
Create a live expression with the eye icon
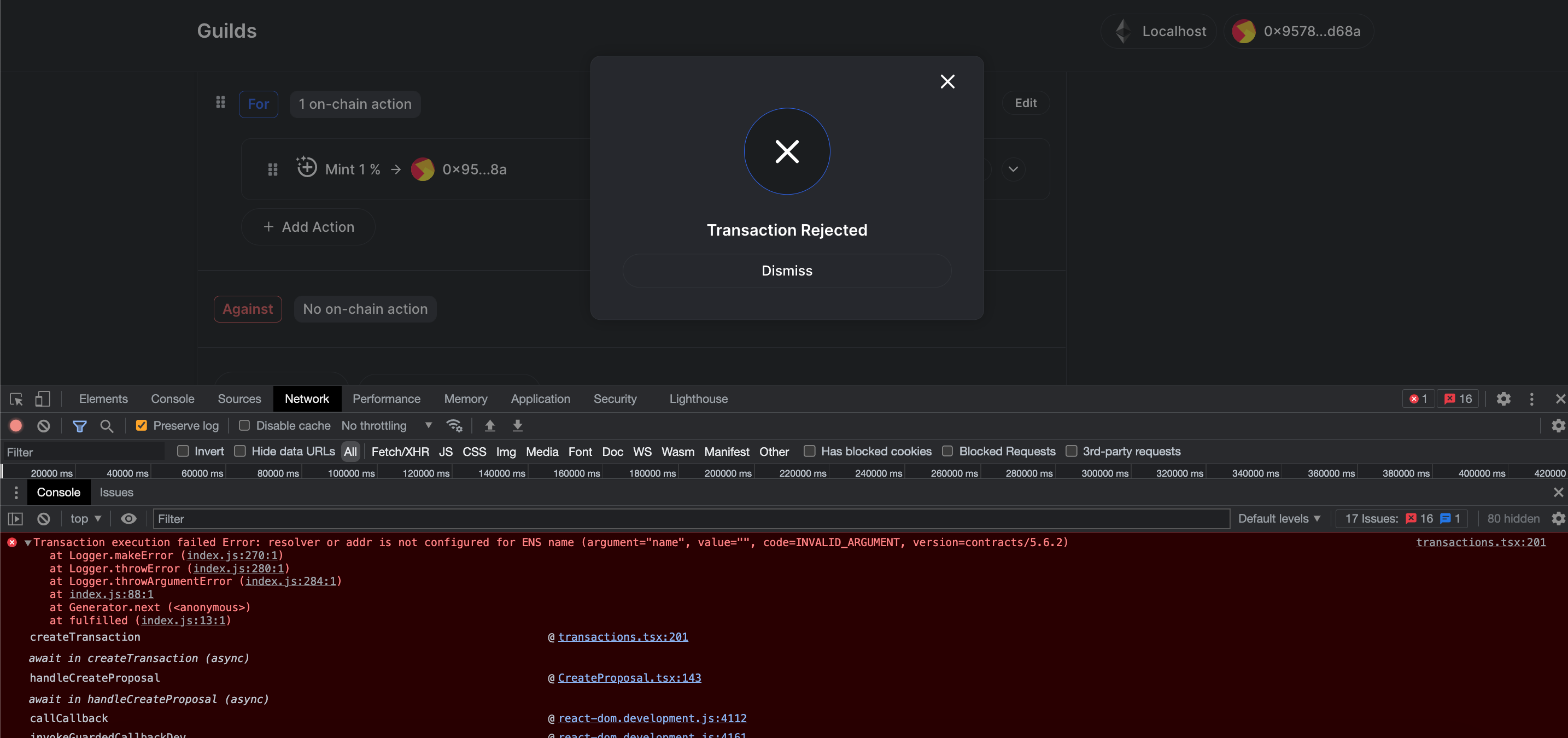128,518
